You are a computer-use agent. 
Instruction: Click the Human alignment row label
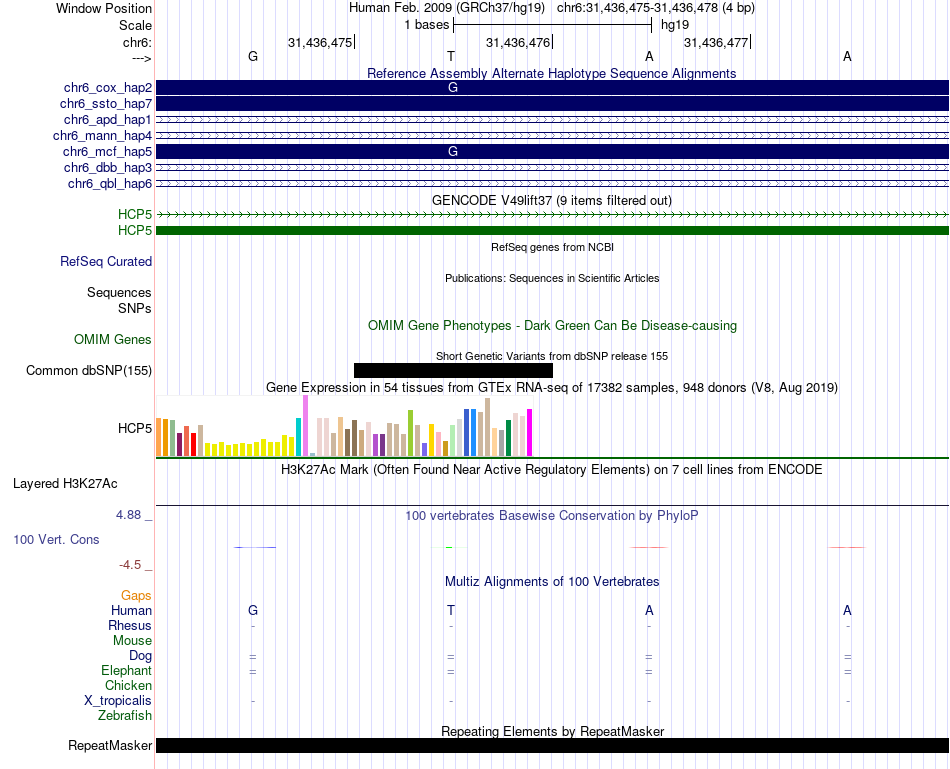pyautogui.click(x=131, y=610)
